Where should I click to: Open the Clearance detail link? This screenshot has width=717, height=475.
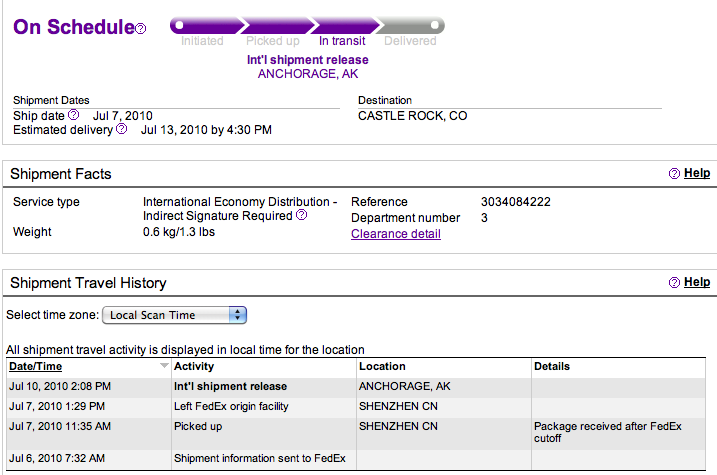click(396, 234)
